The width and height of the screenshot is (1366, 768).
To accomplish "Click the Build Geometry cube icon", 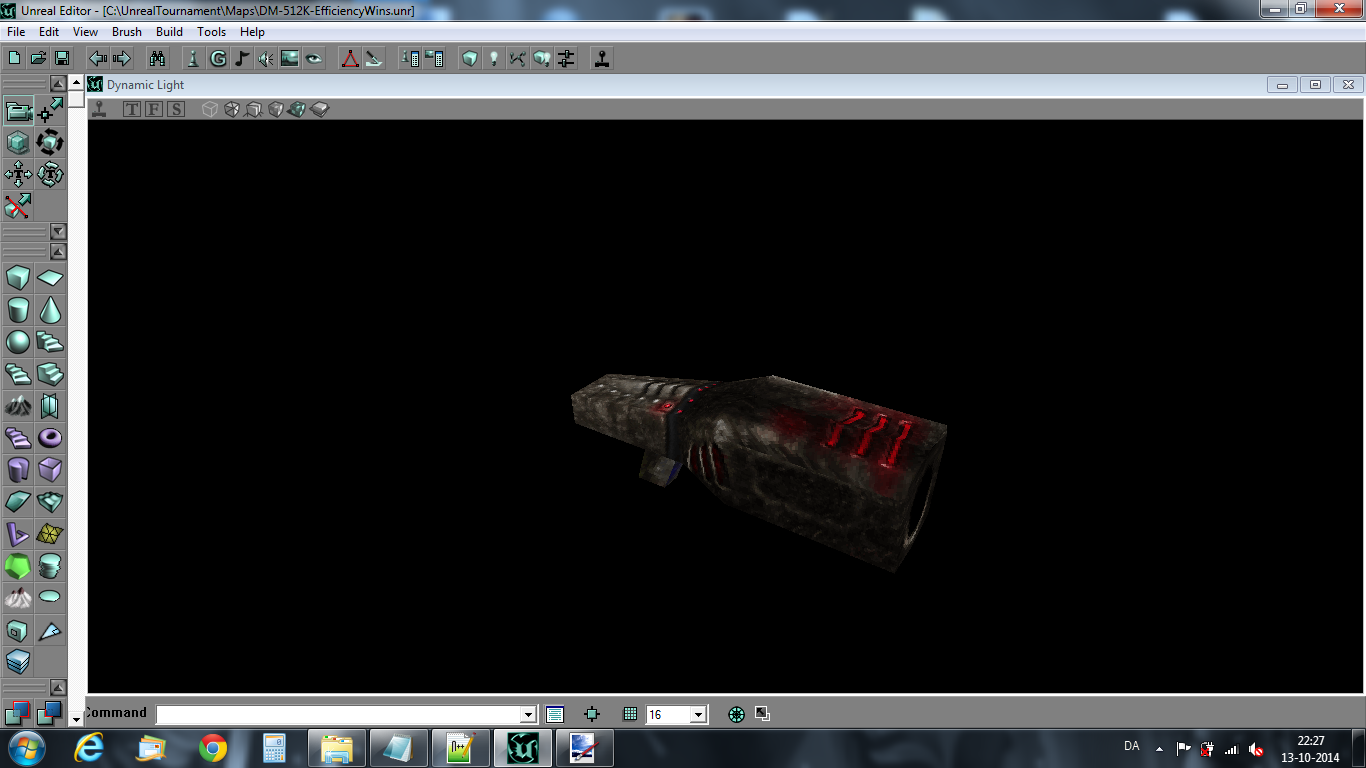I will [470, 59].
